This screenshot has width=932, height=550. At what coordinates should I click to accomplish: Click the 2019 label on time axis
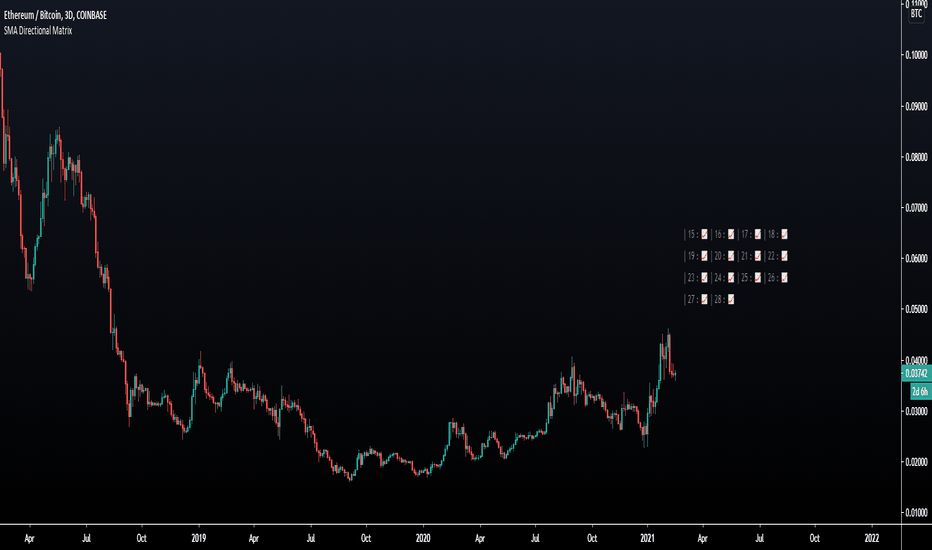(199, 538)
